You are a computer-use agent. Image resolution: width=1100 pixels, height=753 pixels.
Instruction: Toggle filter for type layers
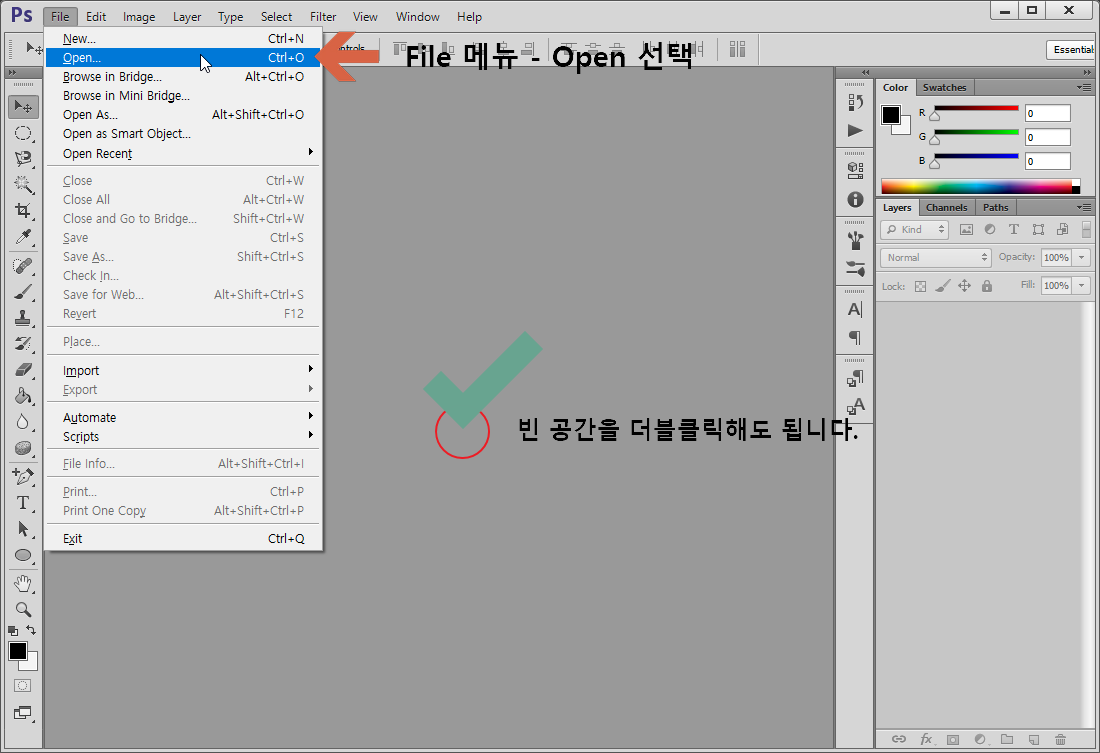point(1014,229)
